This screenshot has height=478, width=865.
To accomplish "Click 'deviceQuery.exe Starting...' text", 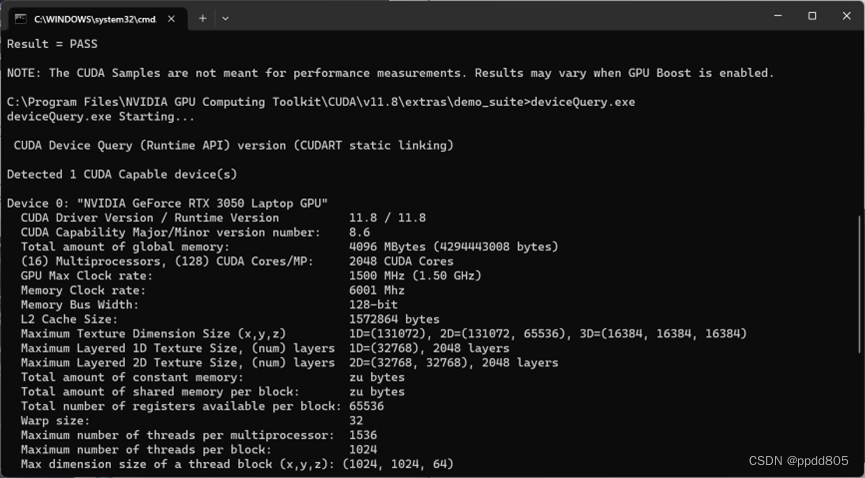I will click(100, 116).
